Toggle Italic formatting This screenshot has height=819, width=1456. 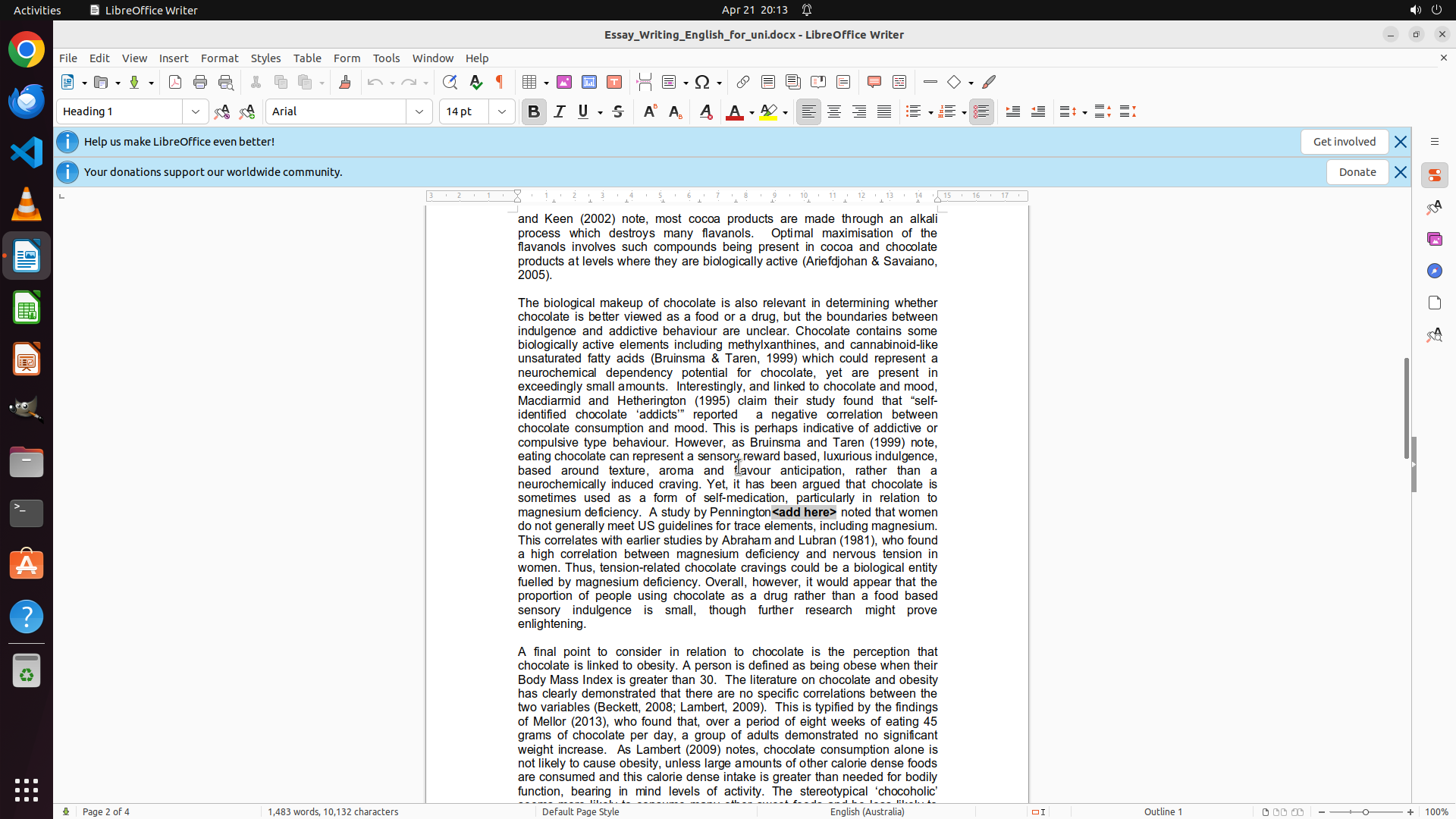click(x=560, y=111)
